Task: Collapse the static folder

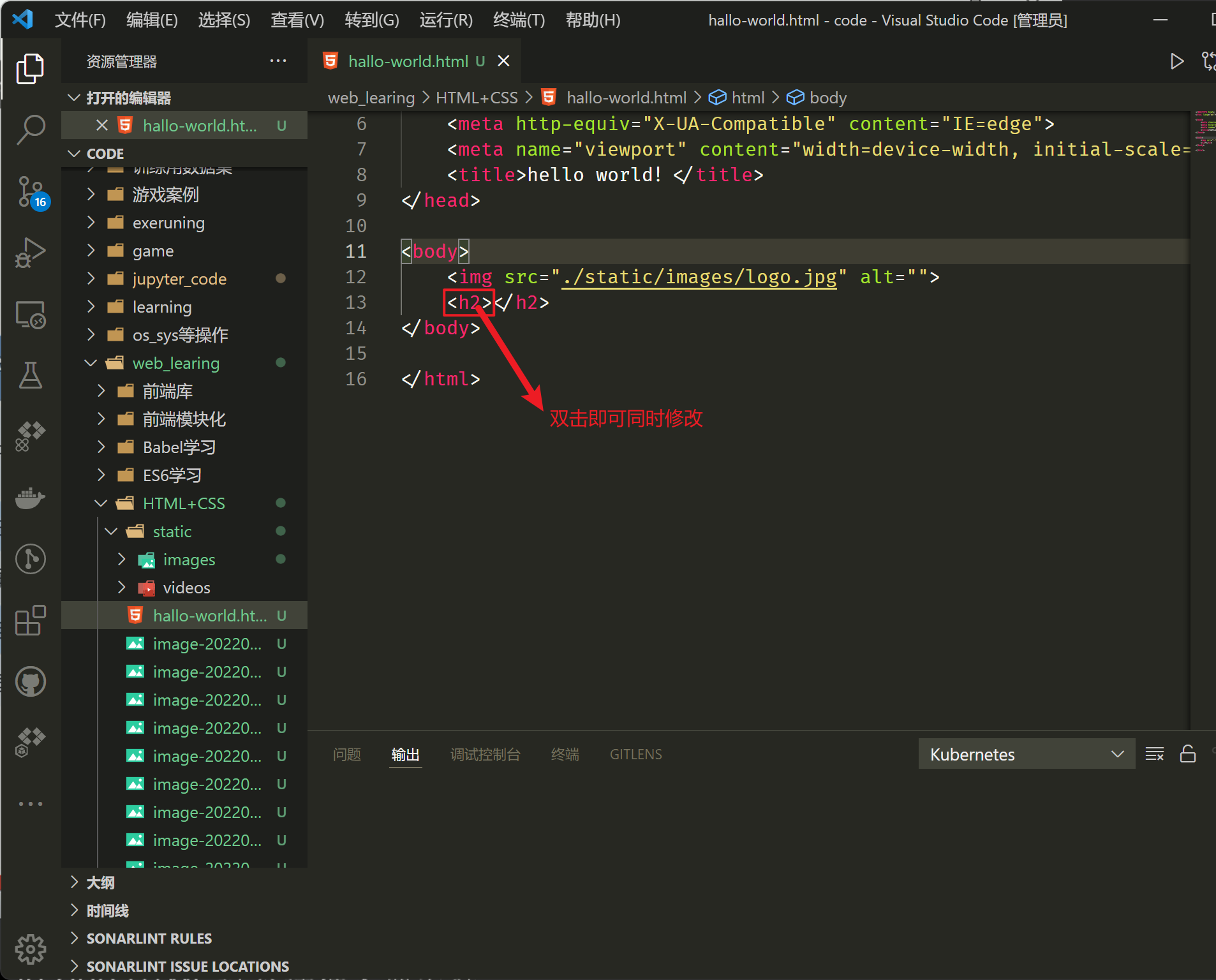Action: (x=111, y=531)
